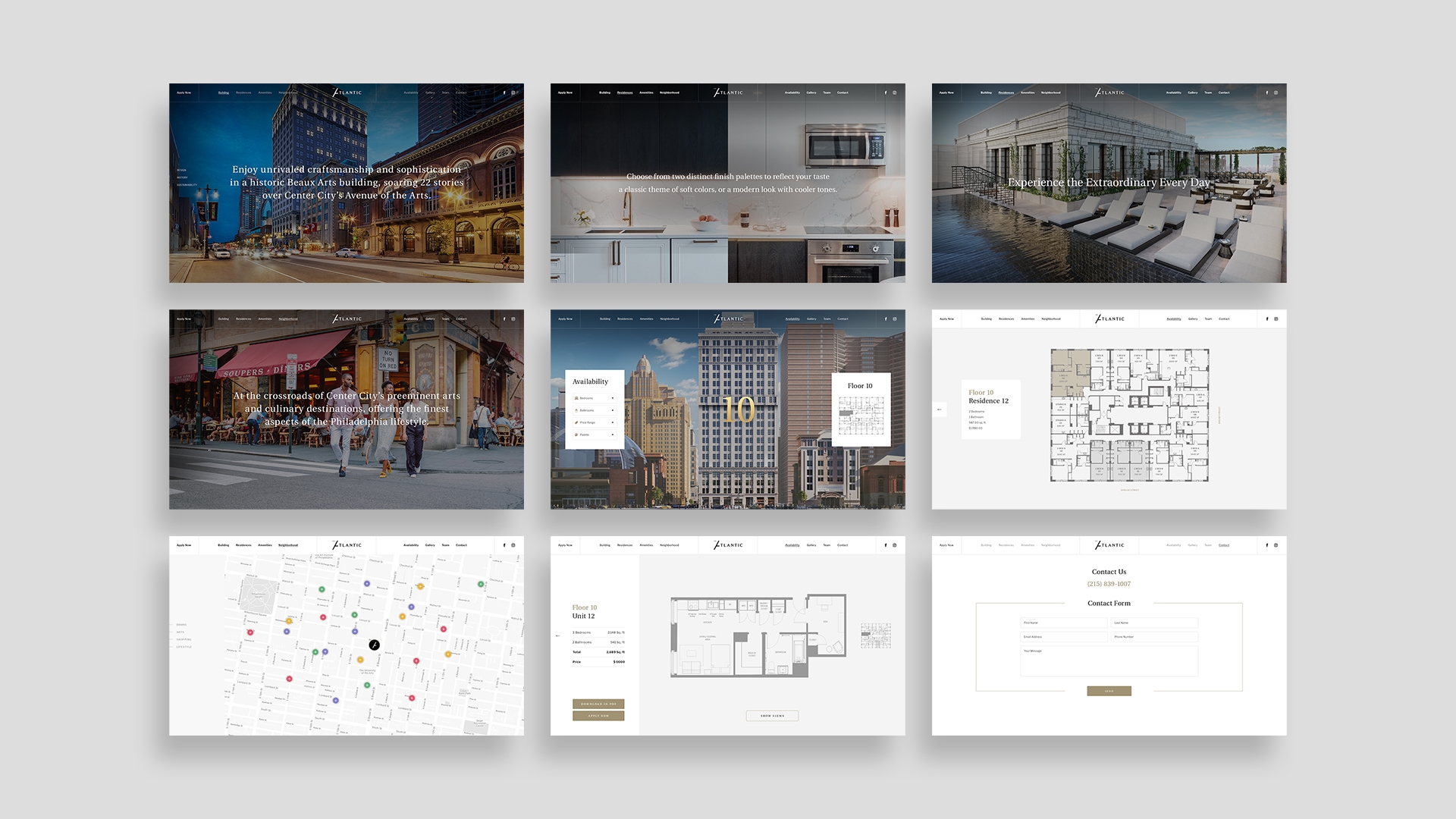Click the Send button on the contact form
This screenshot has height=819, width=1456.
coord(1109,691)
